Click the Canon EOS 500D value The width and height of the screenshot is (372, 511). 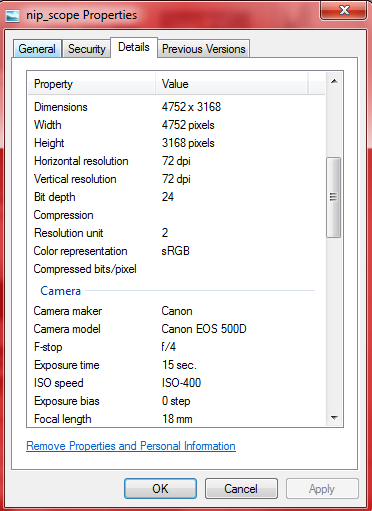click(204, 329)
